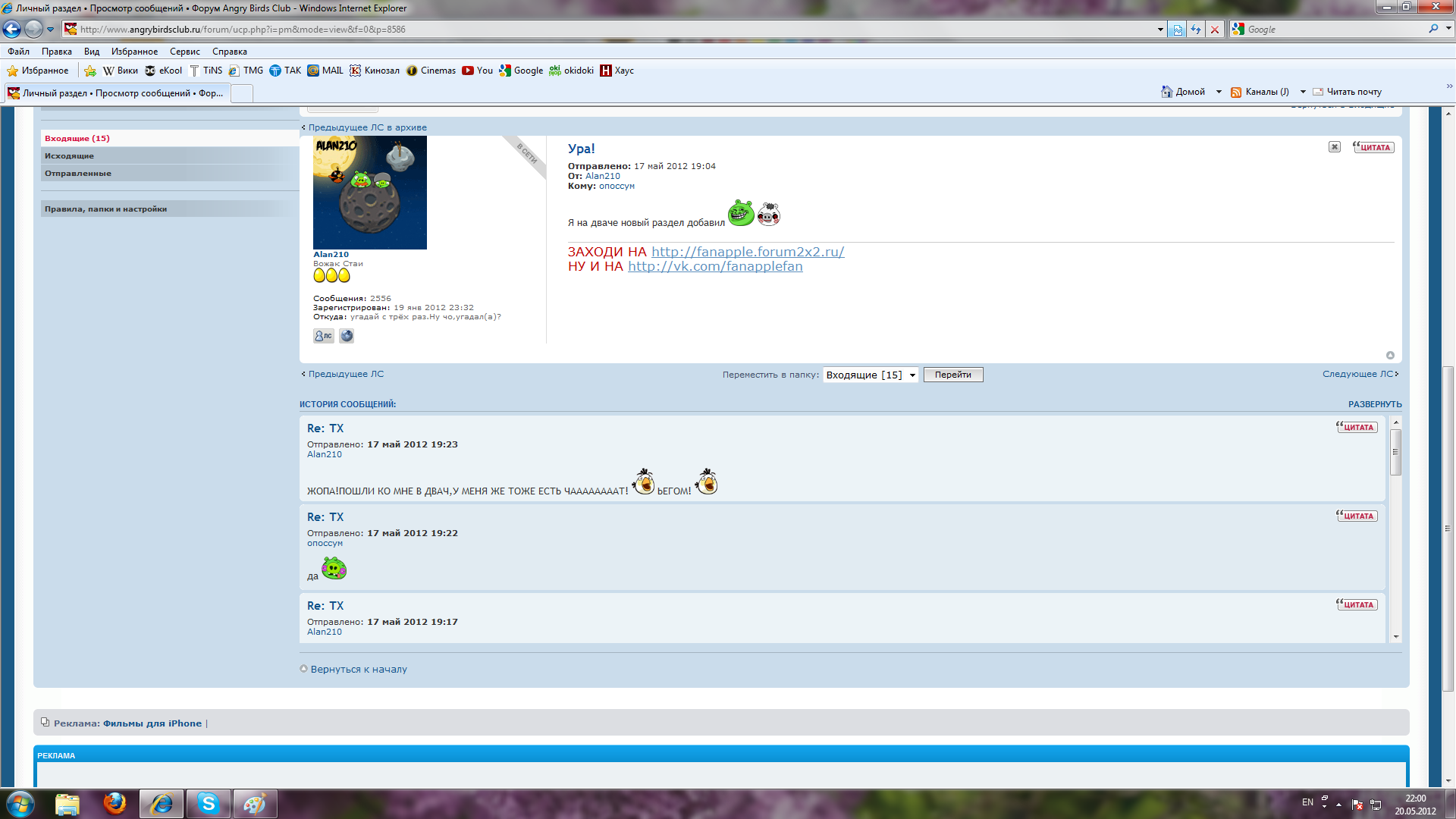Viewport: 1456px width, 819px height.
Task: Click the Перейти button
Action: pyautogui.click(x=953, y=375)
